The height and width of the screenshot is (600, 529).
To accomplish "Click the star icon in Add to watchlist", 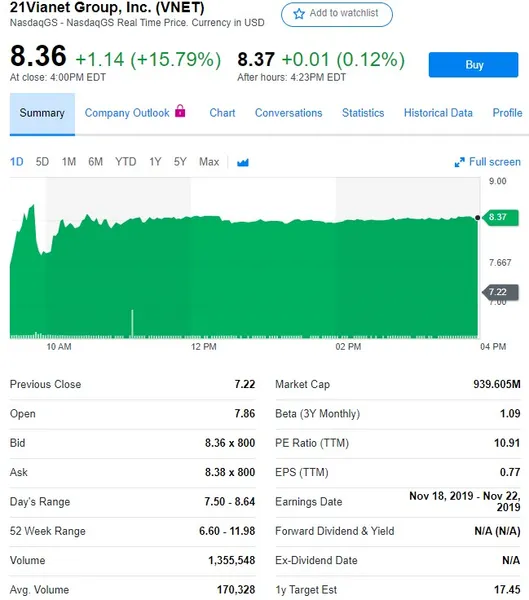I will (x=299, y=14).
